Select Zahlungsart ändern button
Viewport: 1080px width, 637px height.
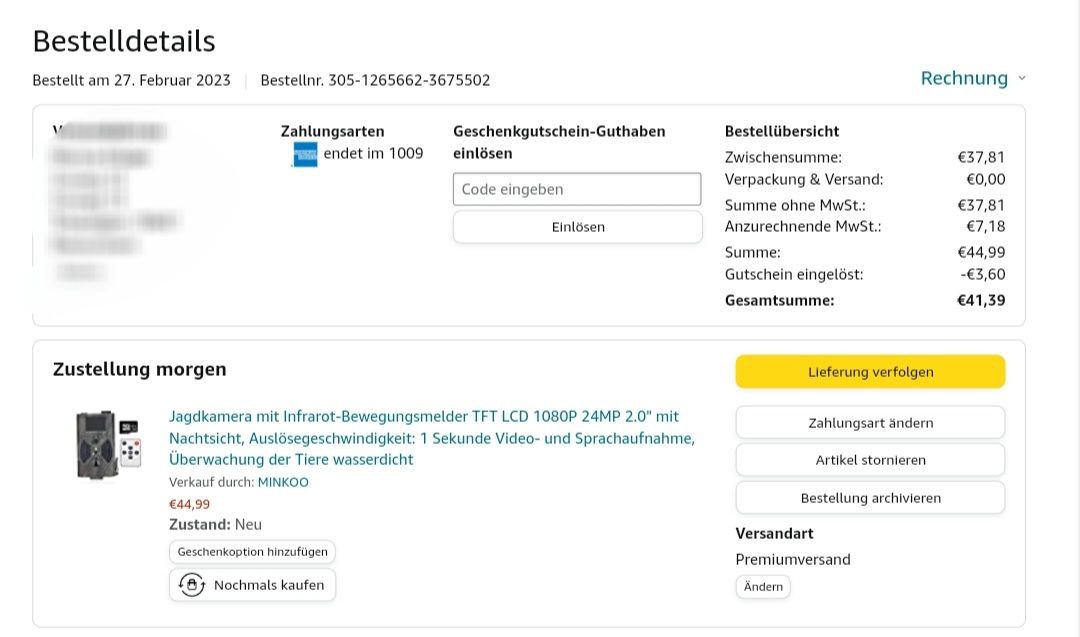pyautogui.click(x=870, y=423)
